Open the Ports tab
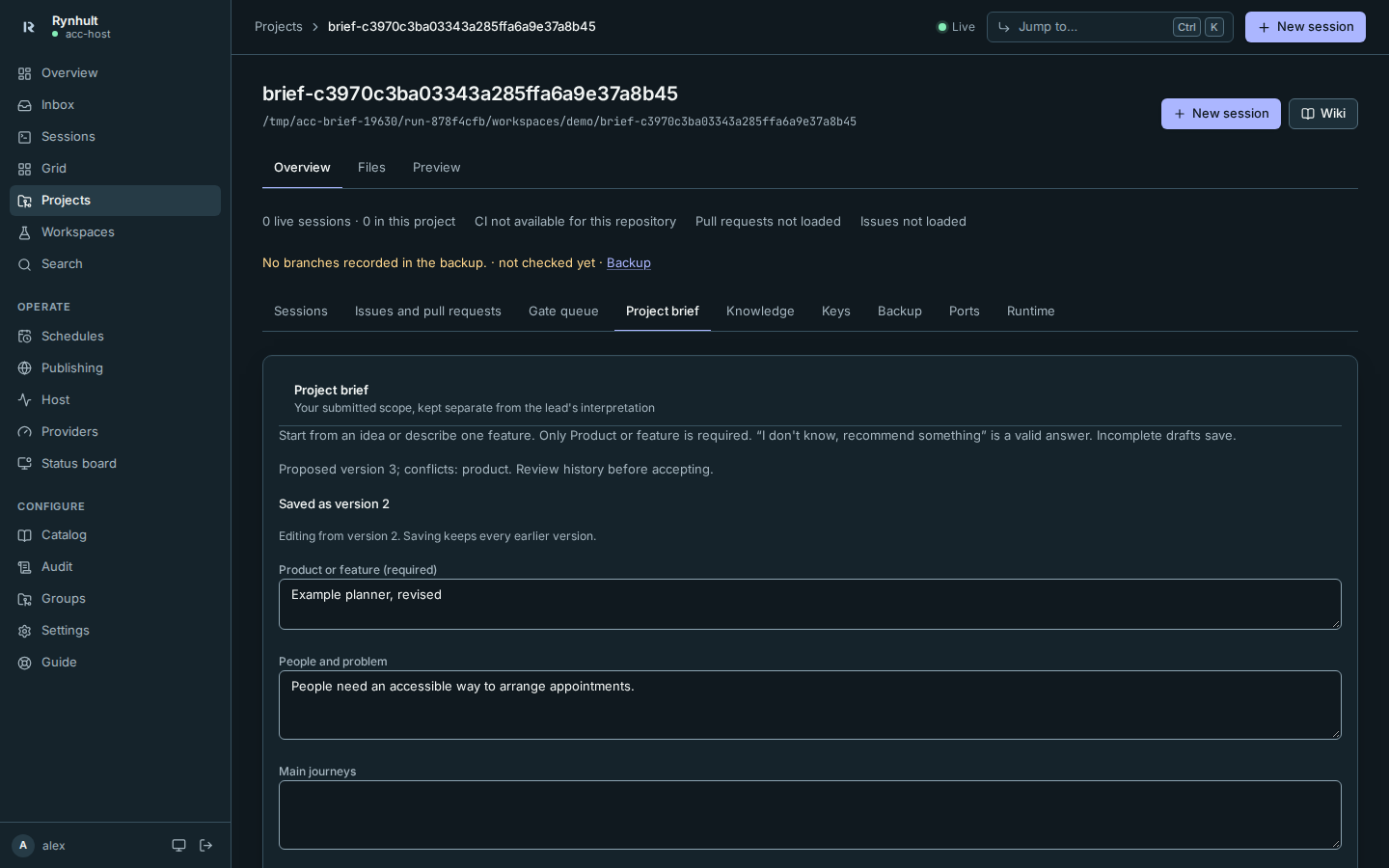Screen dimensions: 1389x868 (x=965, y=312)
